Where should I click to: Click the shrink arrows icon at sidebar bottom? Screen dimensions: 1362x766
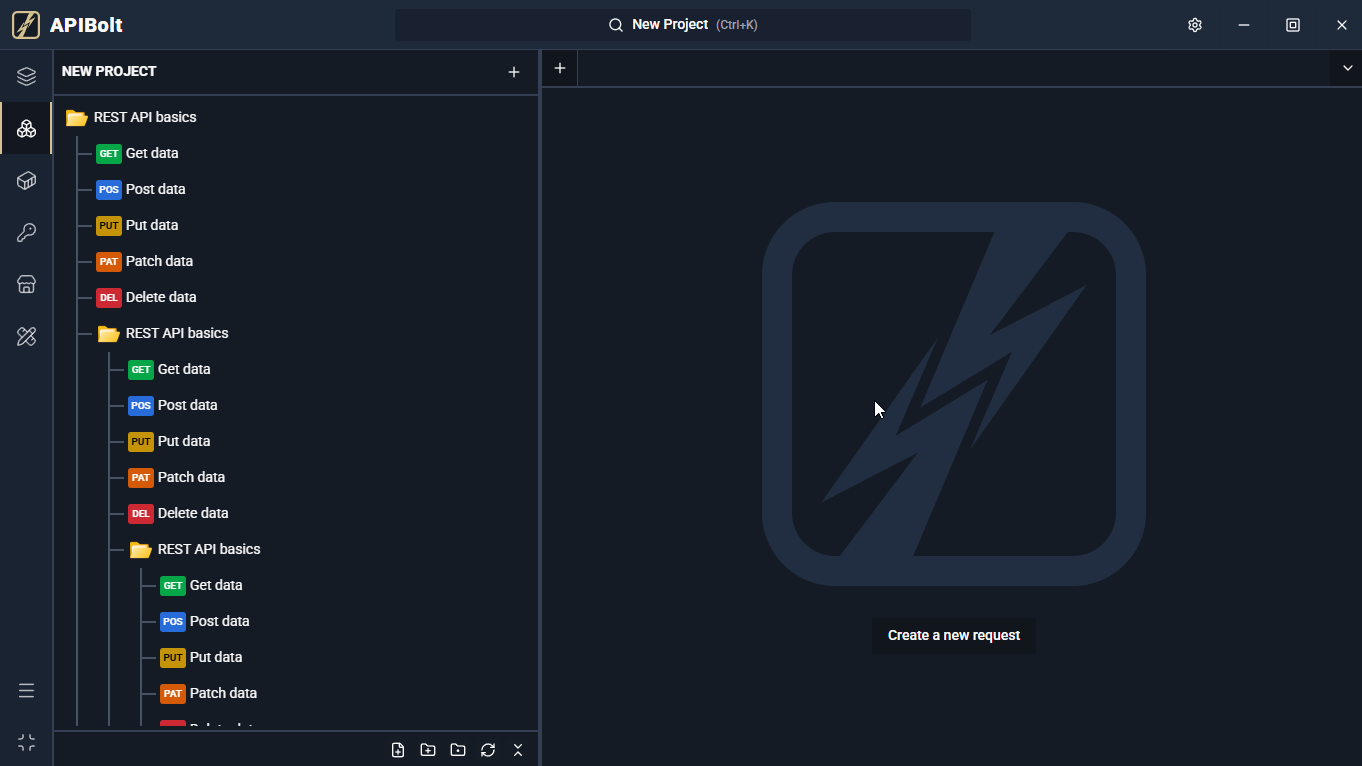[27, 743]
